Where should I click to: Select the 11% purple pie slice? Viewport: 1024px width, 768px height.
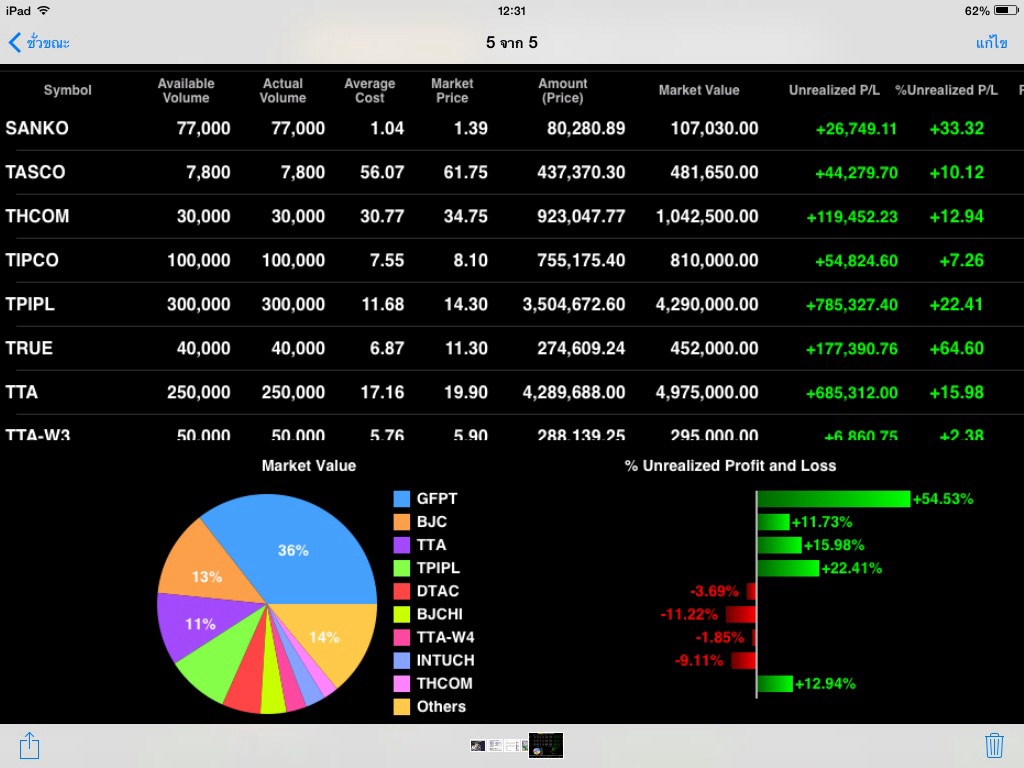click(x=202, y=624)
